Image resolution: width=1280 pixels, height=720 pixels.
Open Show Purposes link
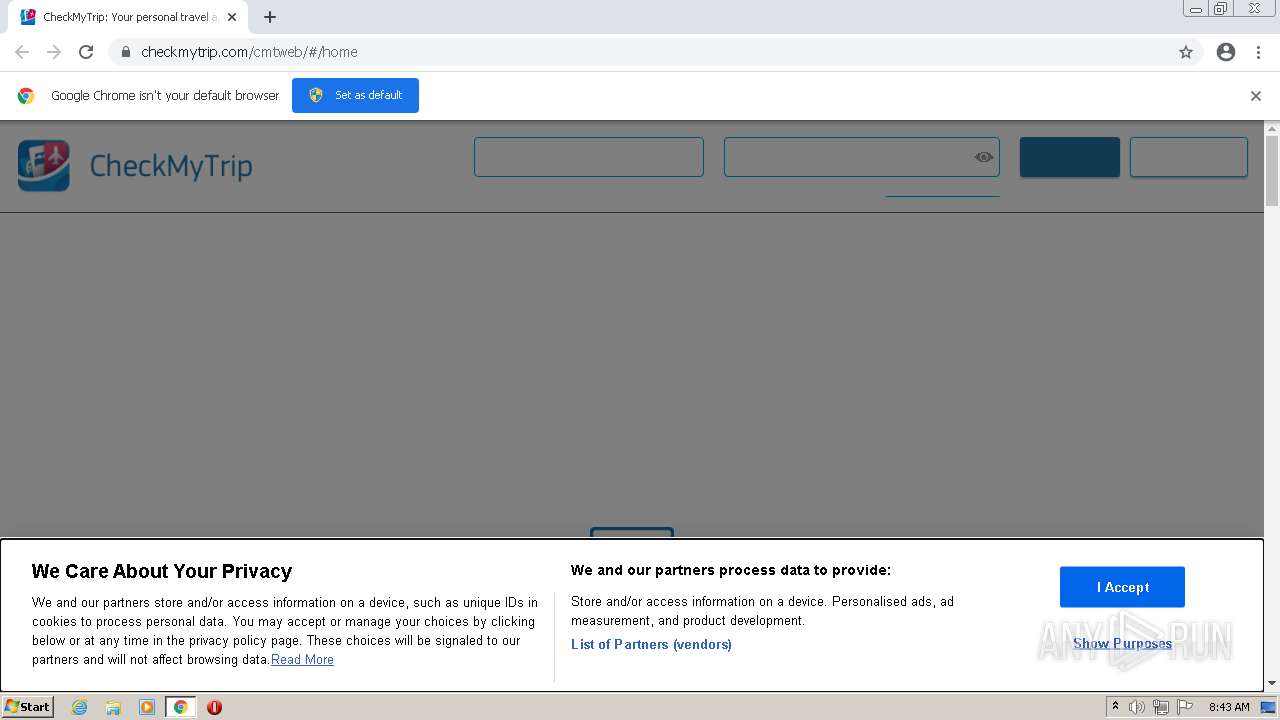(1122, 643)
